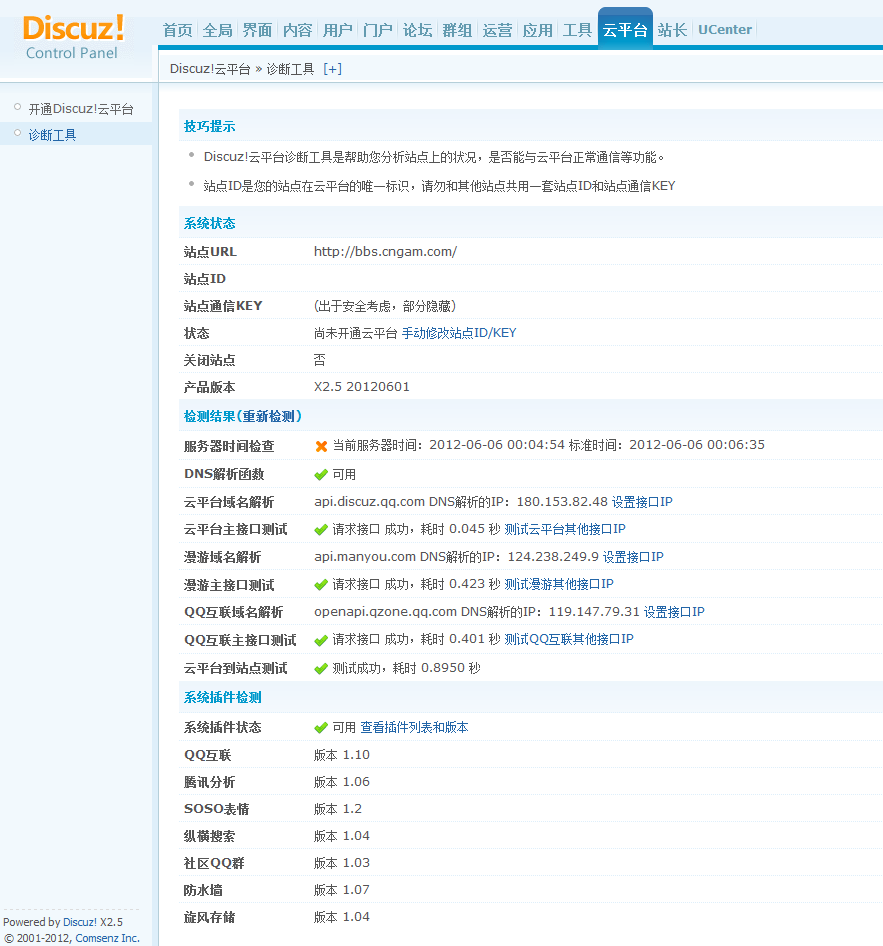Image resolution: width=883 pixels, height=946 pixels.
Task: Click 设置接口IP for openapi.qzone.qq.com
Action: coord(674,612)
